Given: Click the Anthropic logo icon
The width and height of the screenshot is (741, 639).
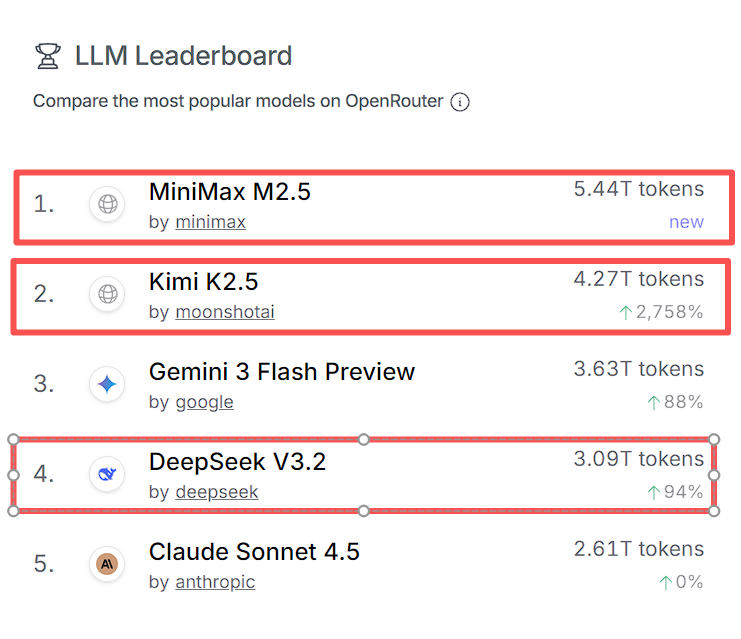Looking at the screenshot, I should 107,564.
